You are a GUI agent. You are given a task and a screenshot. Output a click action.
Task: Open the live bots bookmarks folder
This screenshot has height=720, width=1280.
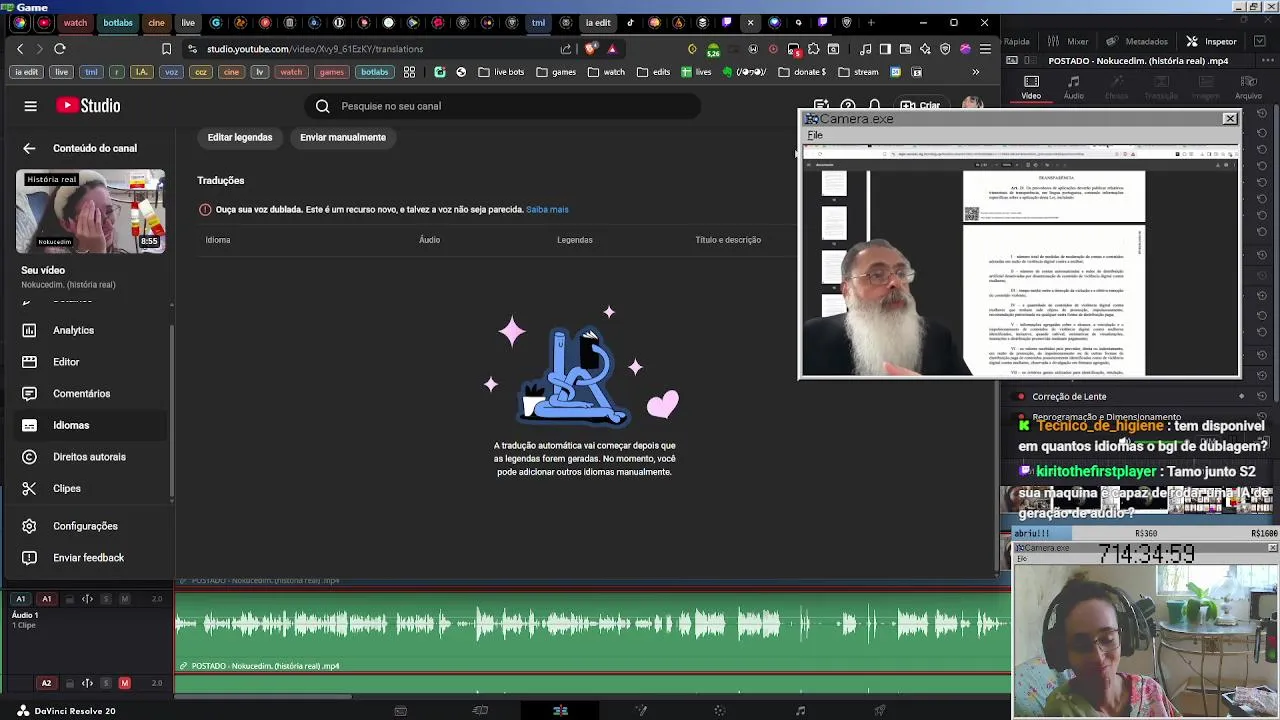pyautogui.click(x=501, y=72)
